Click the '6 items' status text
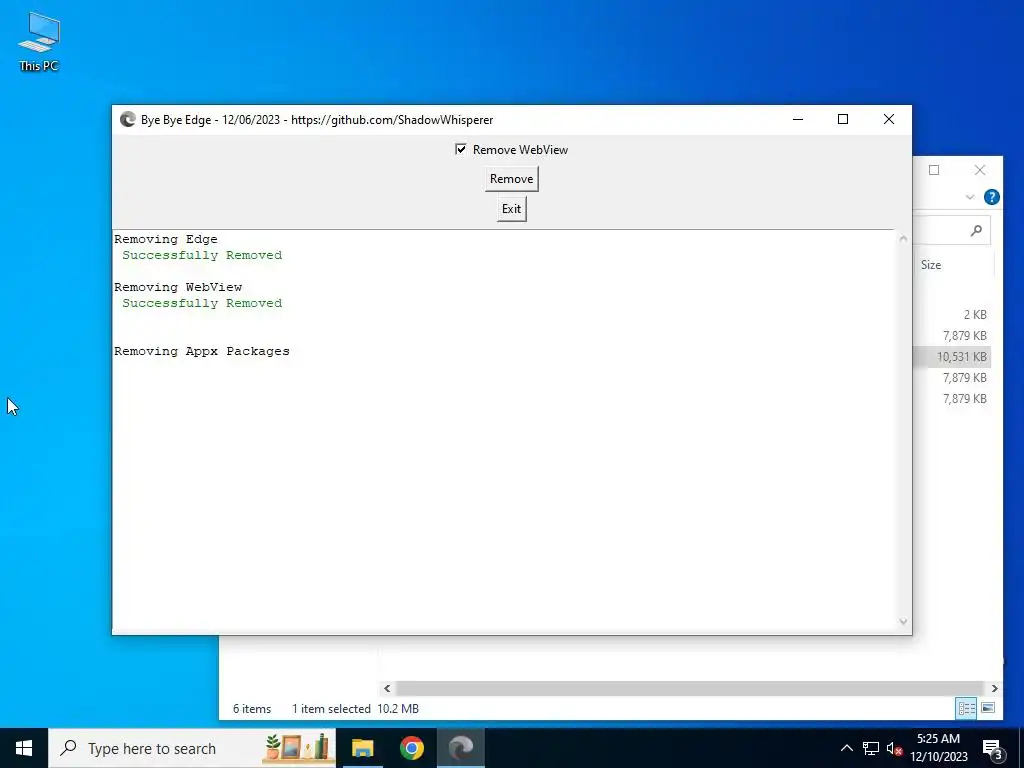The height and width of the screenshot is (768, 1024). [252, 709]
